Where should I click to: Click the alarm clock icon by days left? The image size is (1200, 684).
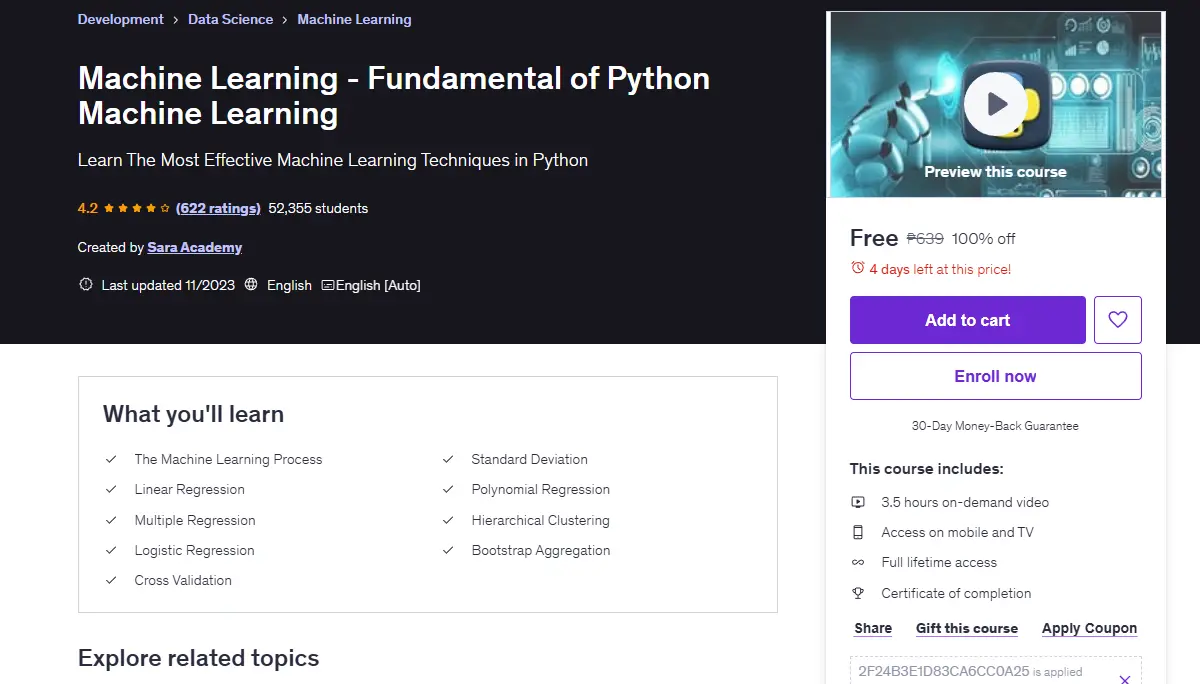click(x=857, y=268)
